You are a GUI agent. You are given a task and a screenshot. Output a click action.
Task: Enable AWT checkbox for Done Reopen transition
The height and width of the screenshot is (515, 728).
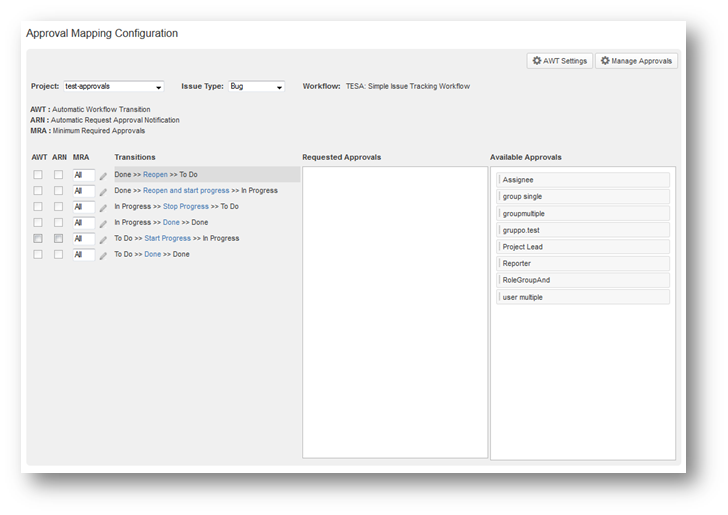coord(38,175)
